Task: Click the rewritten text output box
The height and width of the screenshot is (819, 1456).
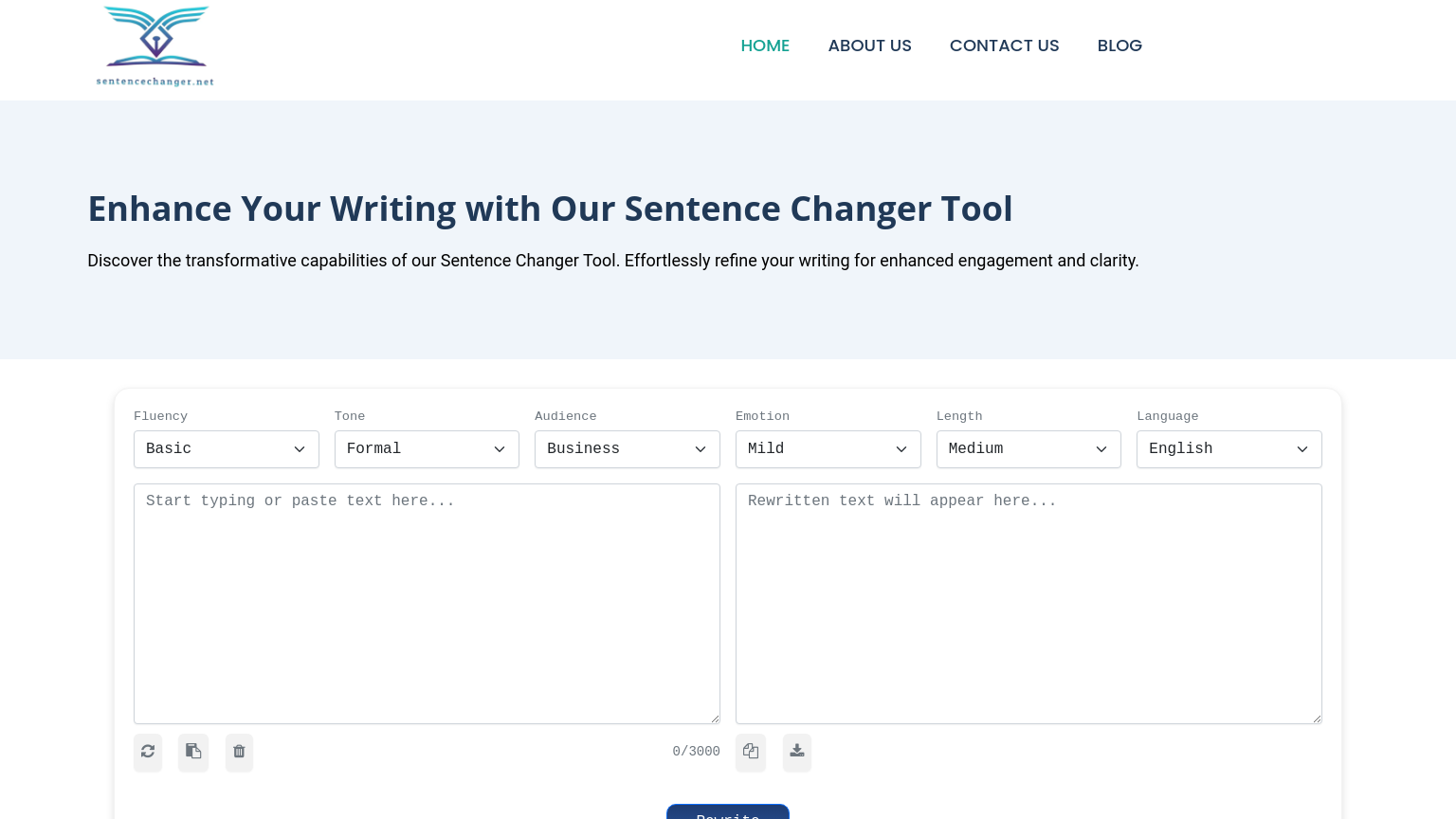Action: [x=1028, y=604]
